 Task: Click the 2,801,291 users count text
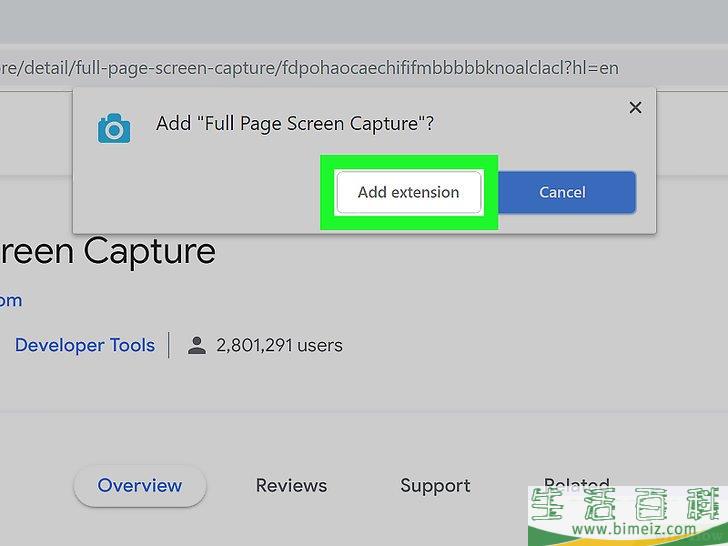pyautogui.click(x=279, y=346)
